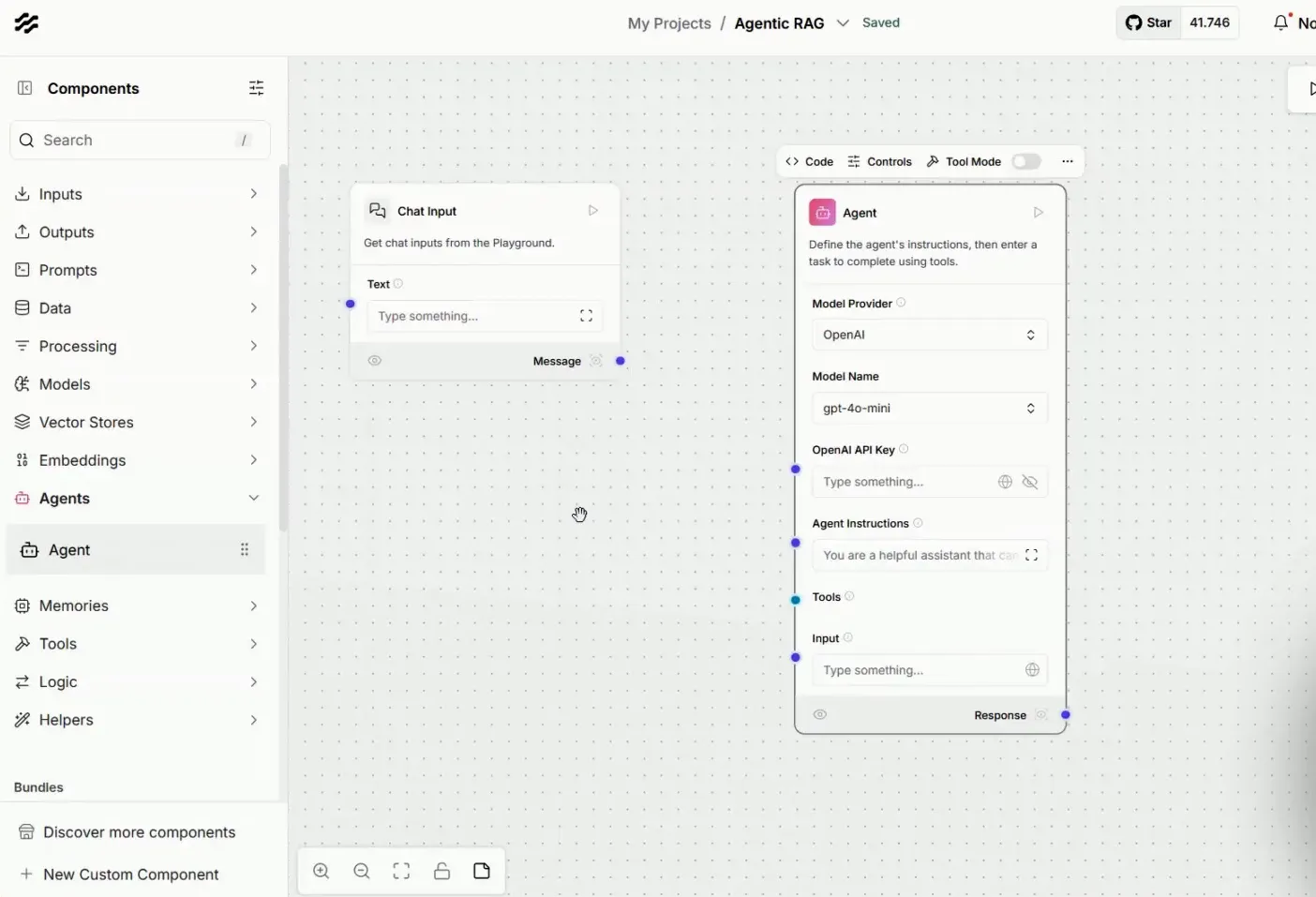Image resolution: width=1316 pixels, height=897 pixels.
Task: Click the GitHub Star button
Action: point(1148,22)
